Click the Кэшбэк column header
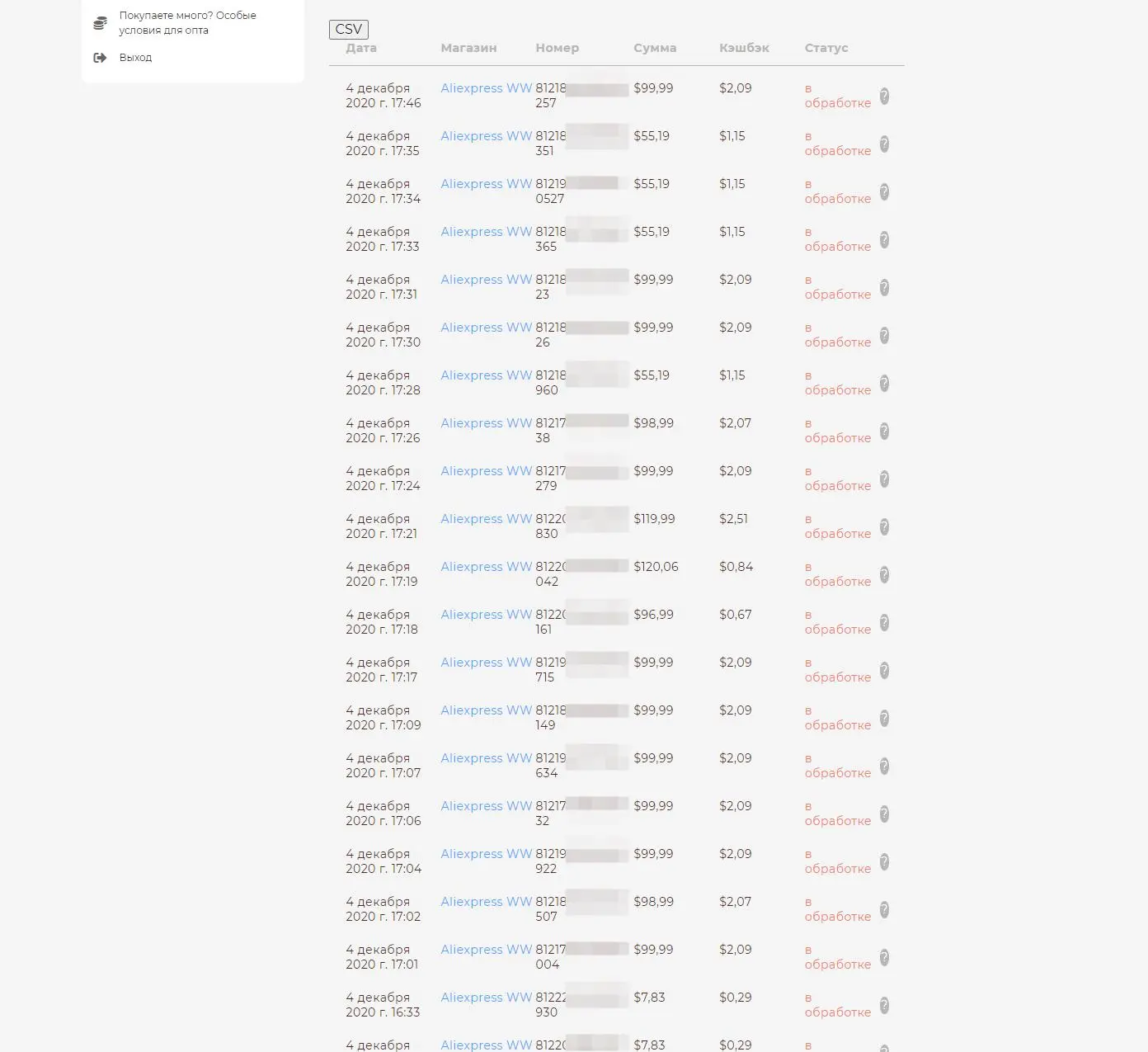Screen dimensions: 1148x1052 tap(744, 48)
